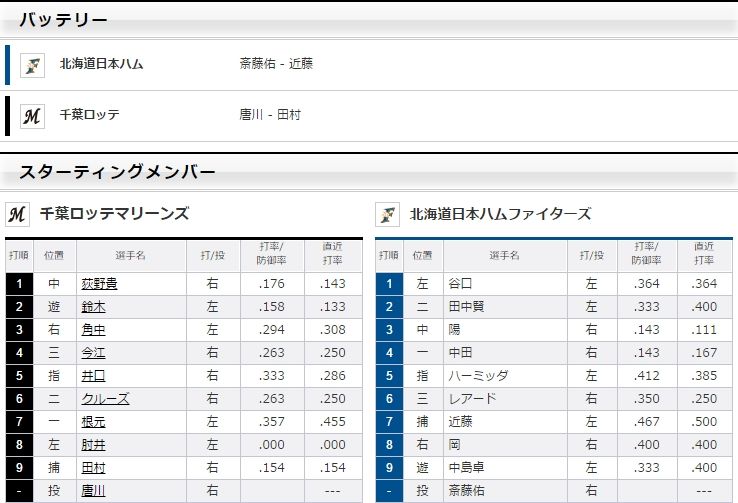Click recent average .455 for 根元
This screenshot has height=503, width=738.
pos(333,422)
